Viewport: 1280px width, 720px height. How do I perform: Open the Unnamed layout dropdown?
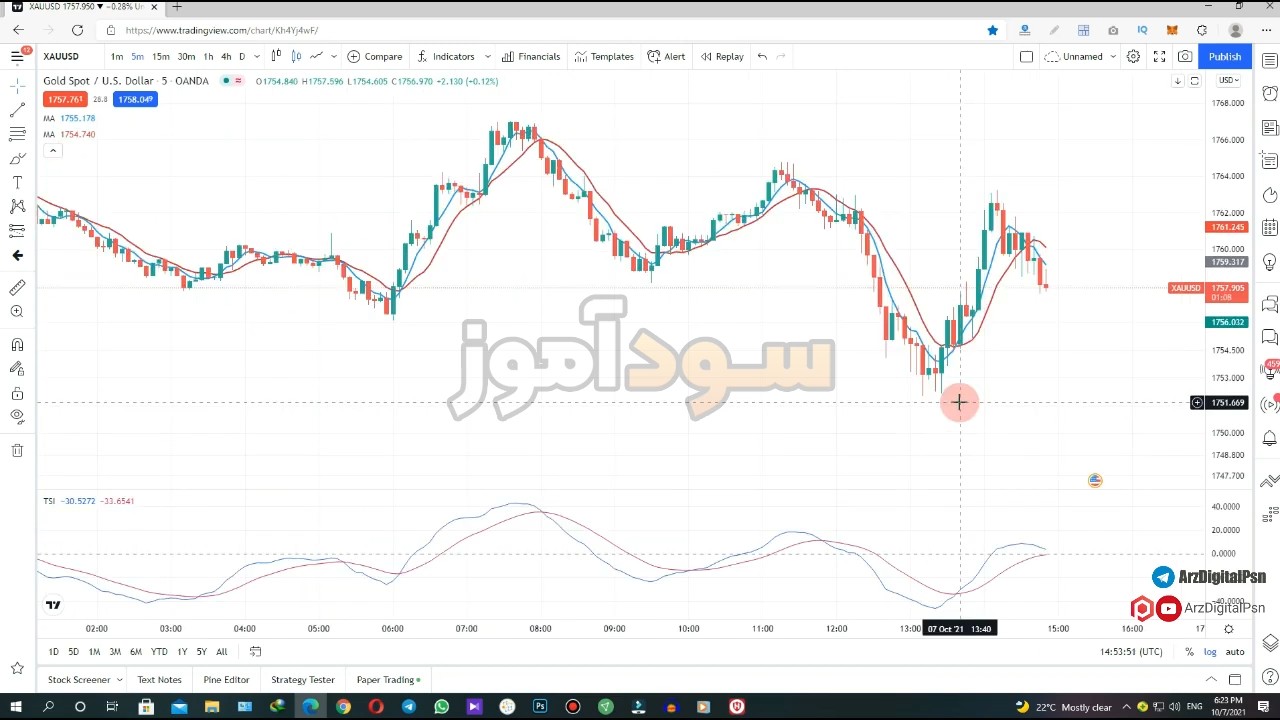1081,57
